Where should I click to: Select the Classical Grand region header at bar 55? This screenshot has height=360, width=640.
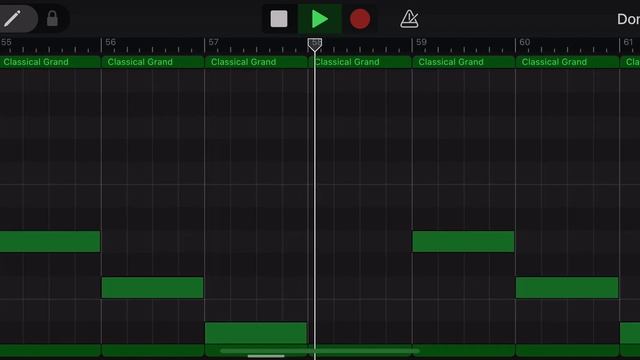[50, 62]
